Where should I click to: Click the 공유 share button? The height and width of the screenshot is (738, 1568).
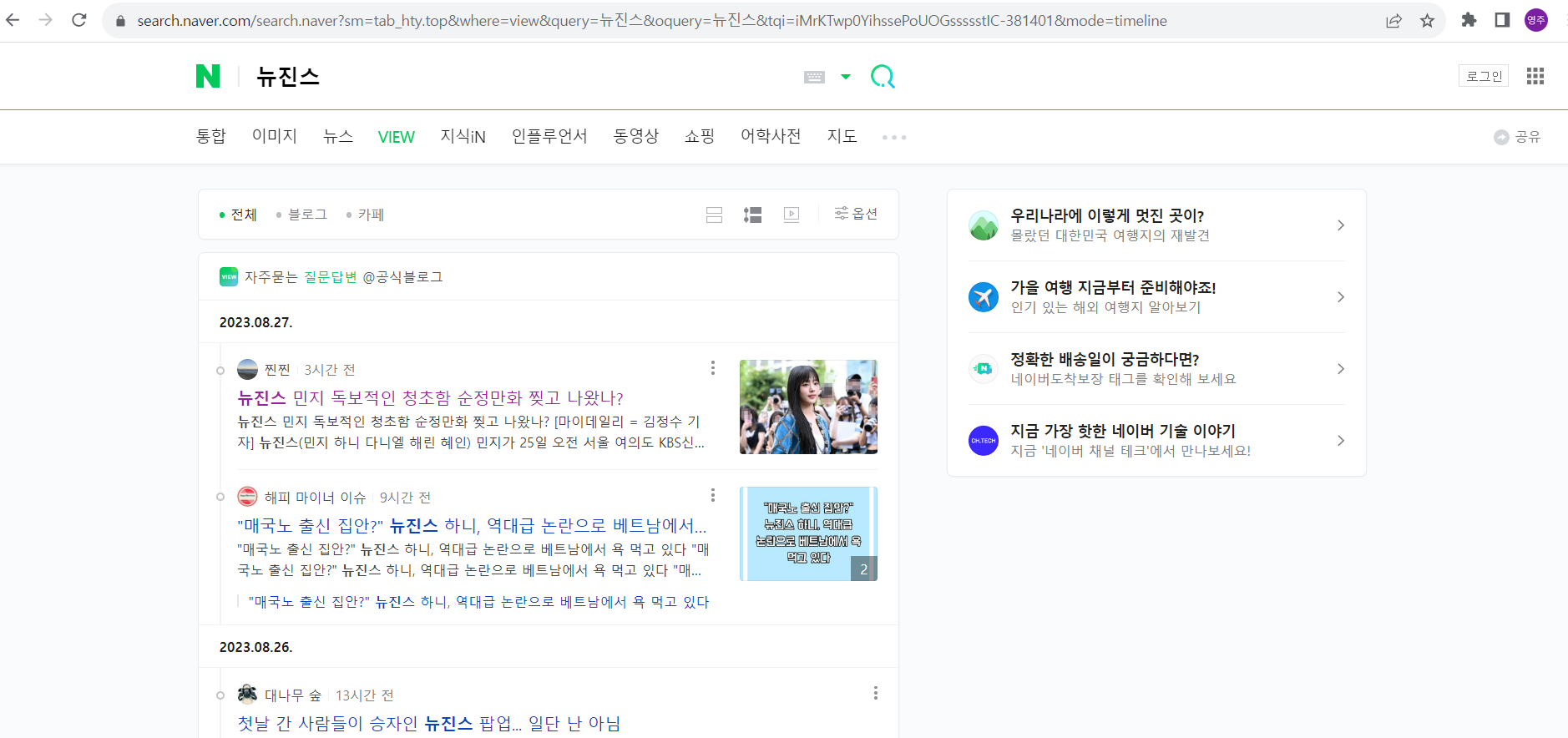coord(1517,137)
